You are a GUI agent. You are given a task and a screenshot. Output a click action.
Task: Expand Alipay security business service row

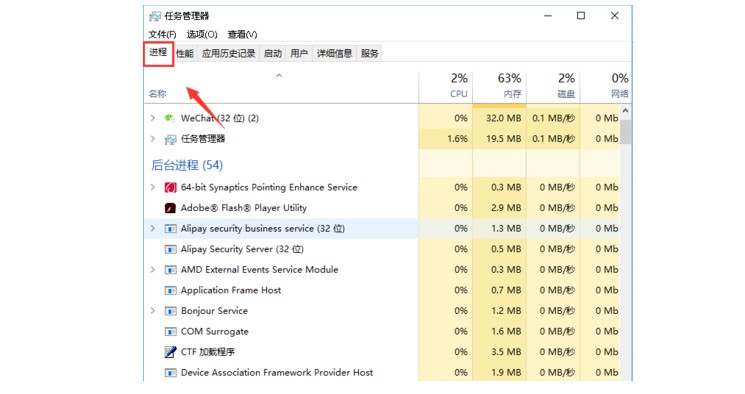153,229
